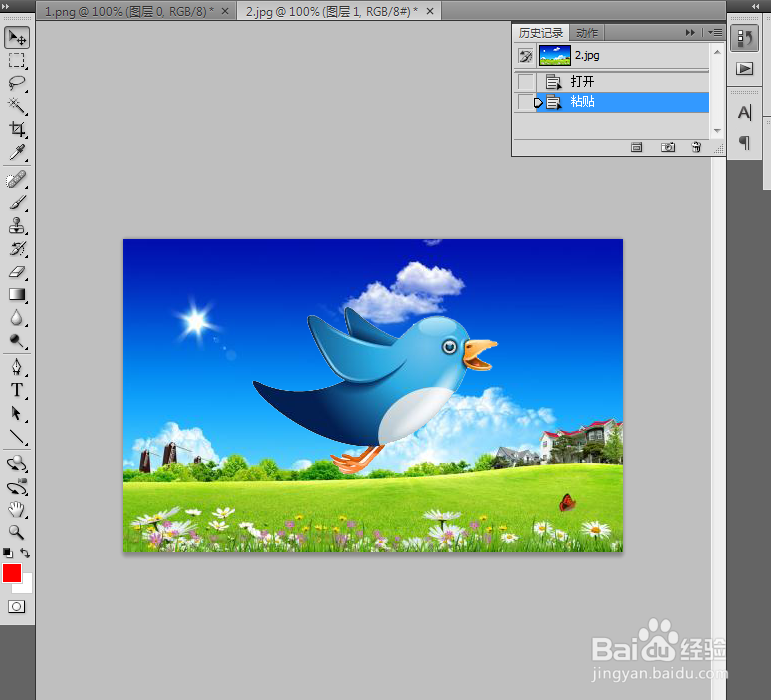Select the Brush tool
771x700 pixels.
tap(17, 203)
